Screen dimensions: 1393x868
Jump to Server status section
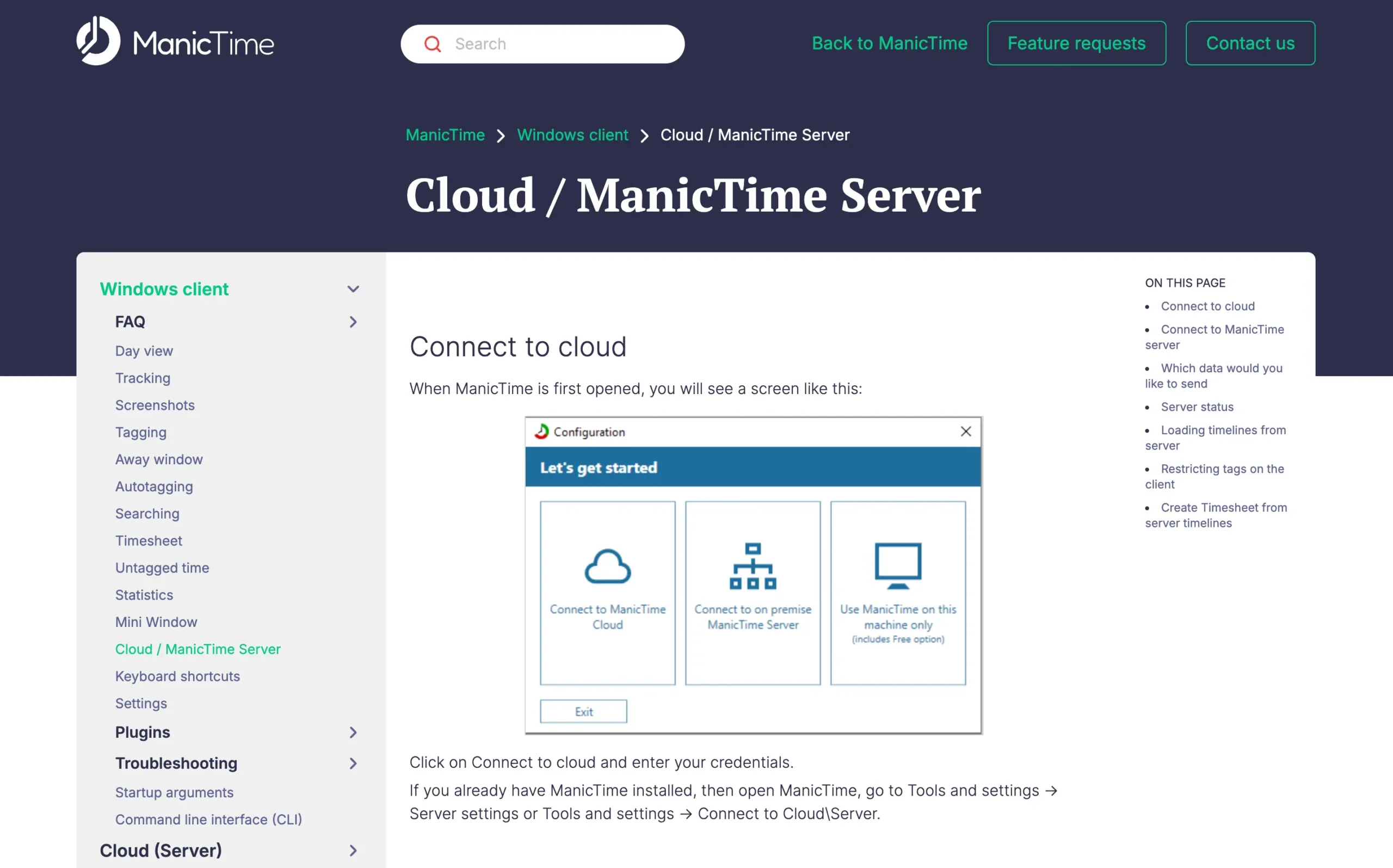click(1197, 407)
